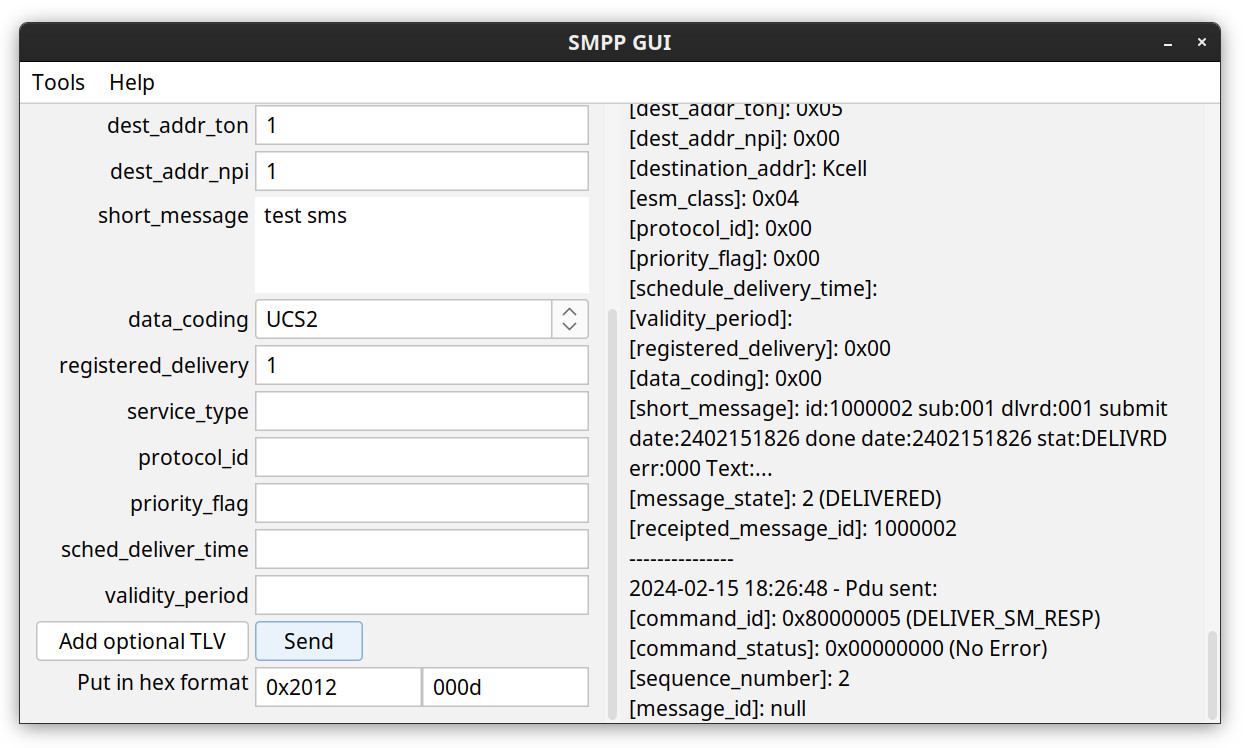The image size is (1245, 748).
Task: Click the '[destination_addr]: Kcell' log line
Action: (x=748, y=168)
